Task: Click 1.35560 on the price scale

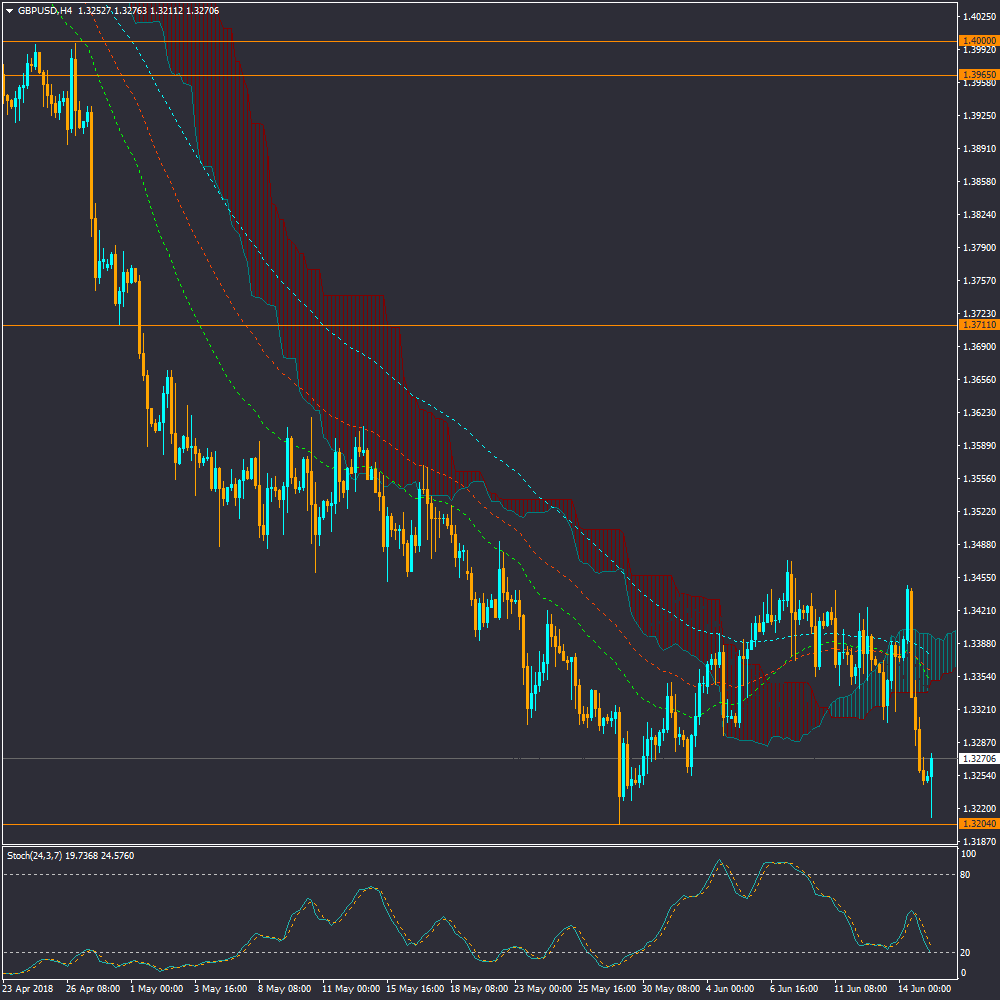Action: click(x=980, y=479)
